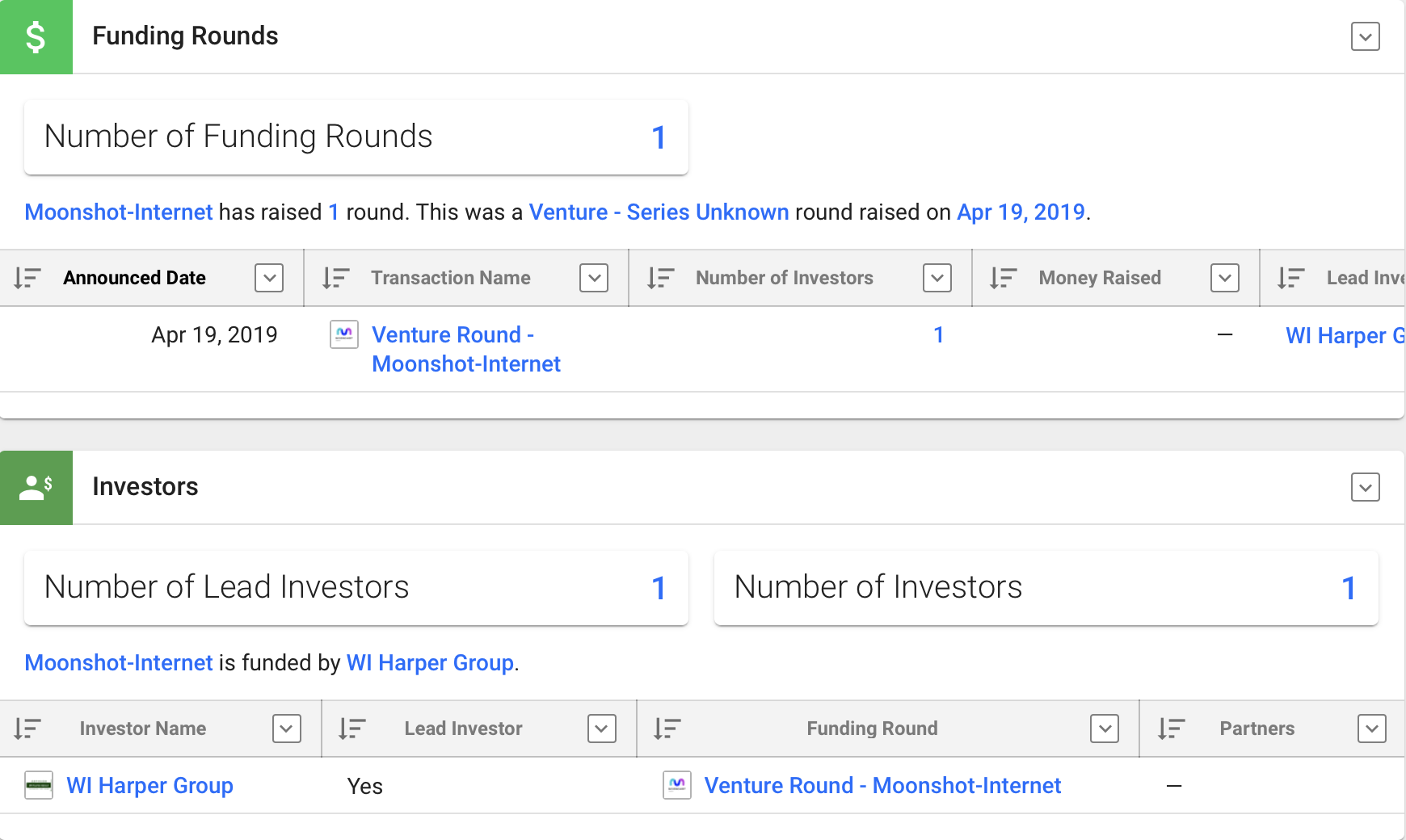This screenshot has width=1406, height=840.
Task: Click WI Harper Group logo thumbnail
Action: tap(39, 785)
